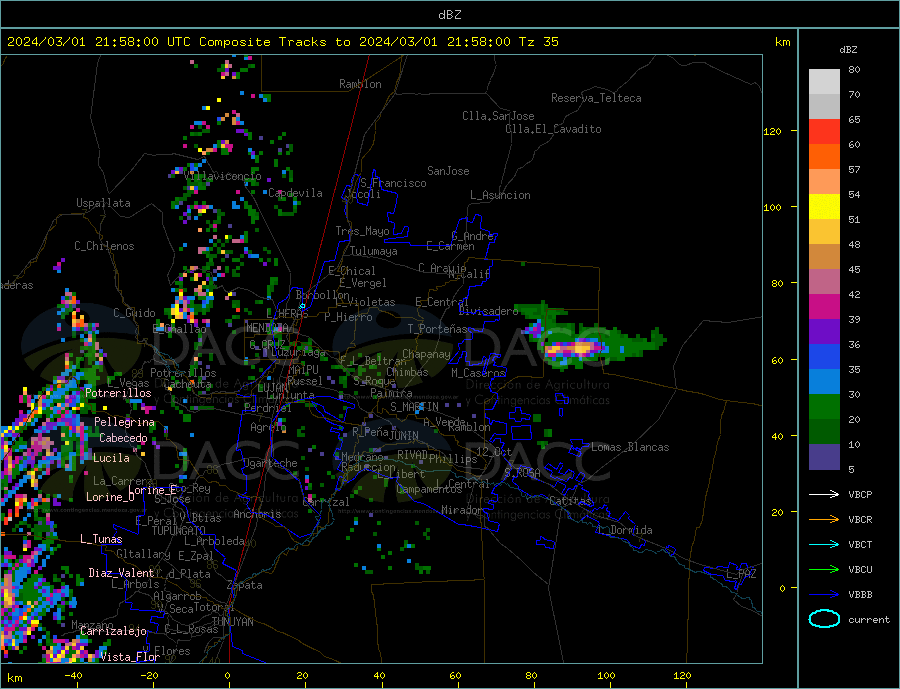The height and width of the screenshot is (689, 900).
Task: Click the cyan 'current' ellipse legend icon
Action: click(824, 619)
